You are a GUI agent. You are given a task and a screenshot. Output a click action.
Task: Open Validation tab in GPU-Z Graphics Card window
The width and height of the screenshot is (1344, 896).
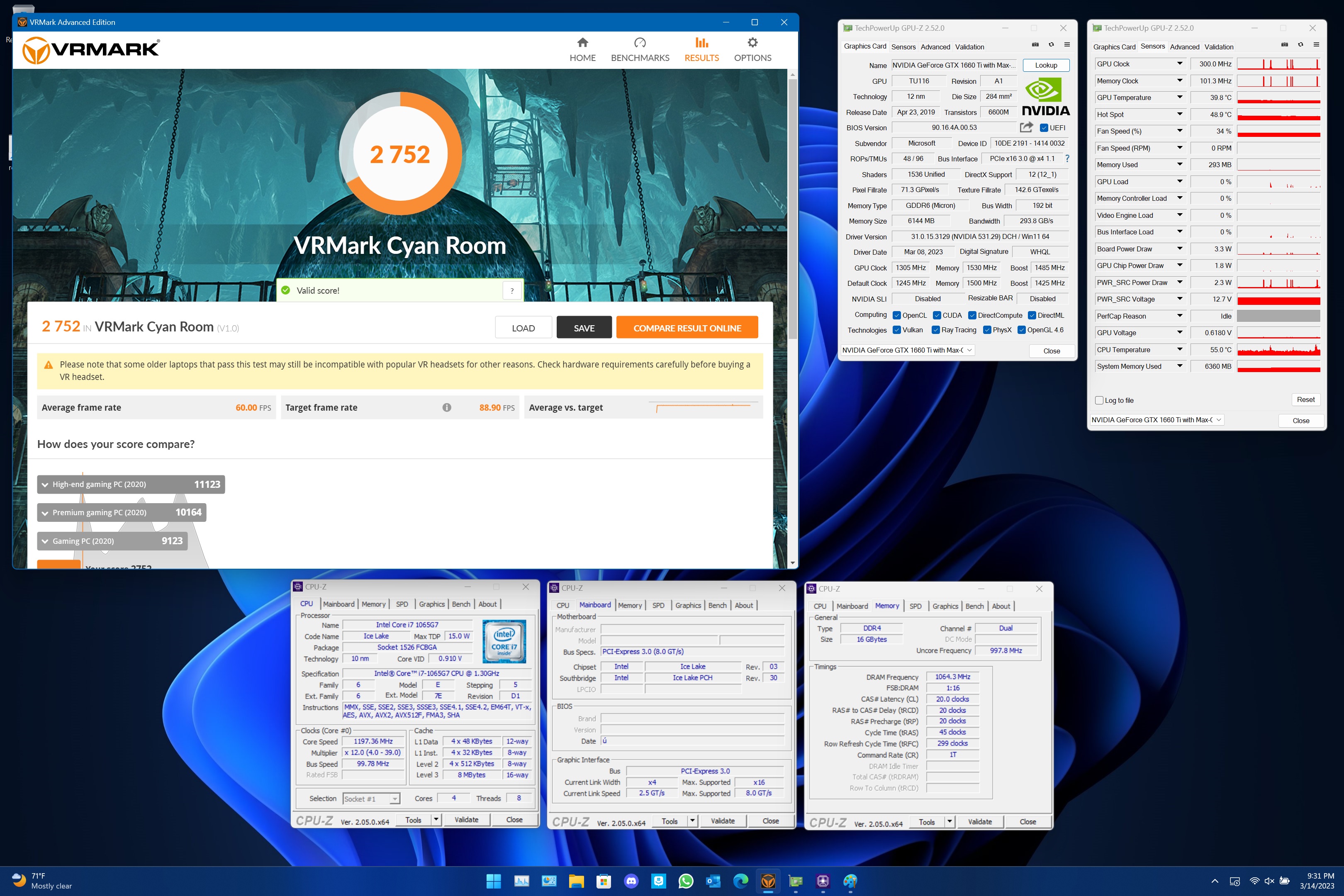click(970, 47)
